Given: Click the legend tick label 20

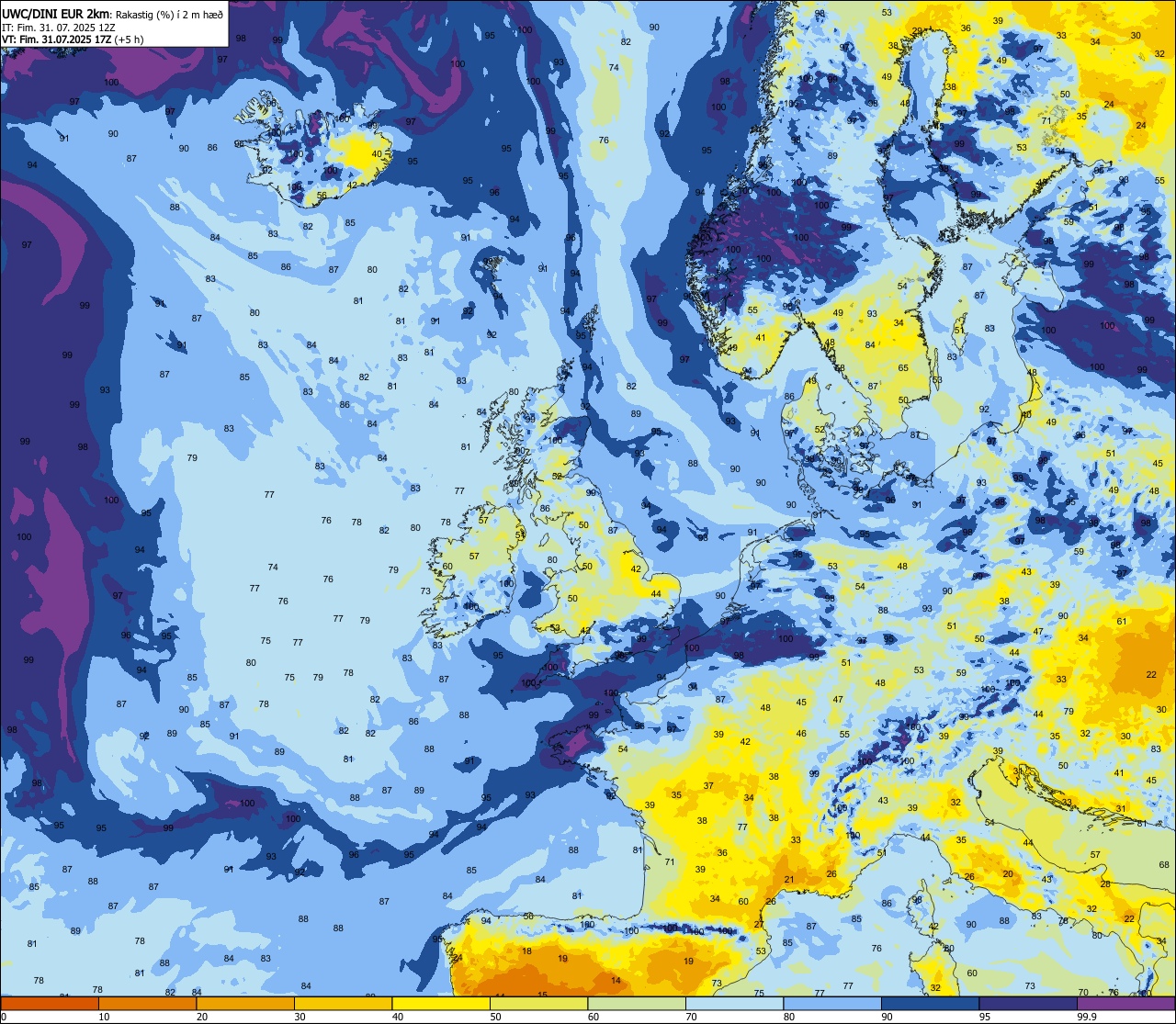Looking at the screenshot, I should [x=202, y=1017].
